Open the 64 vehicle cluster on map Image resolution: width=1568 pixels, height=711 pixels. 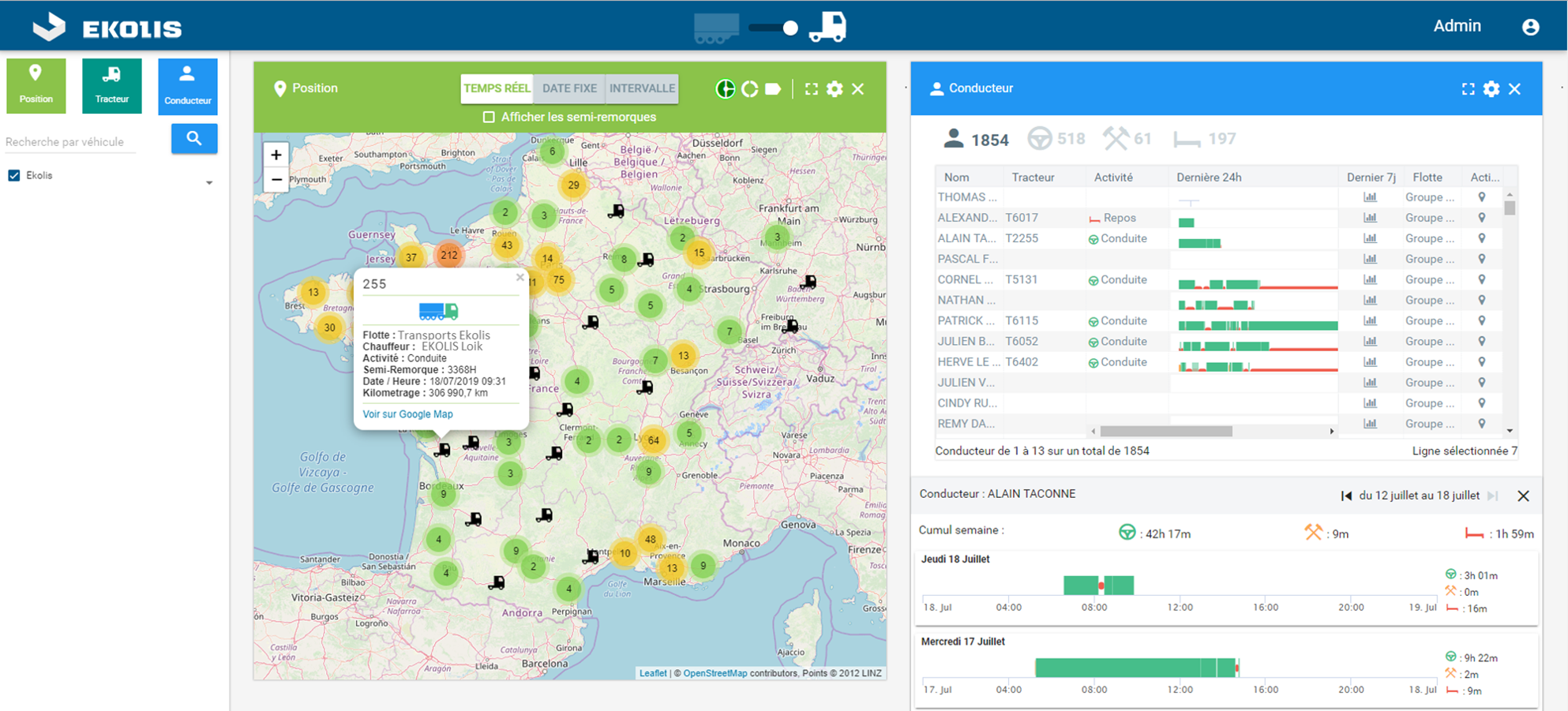pos(653,440)
